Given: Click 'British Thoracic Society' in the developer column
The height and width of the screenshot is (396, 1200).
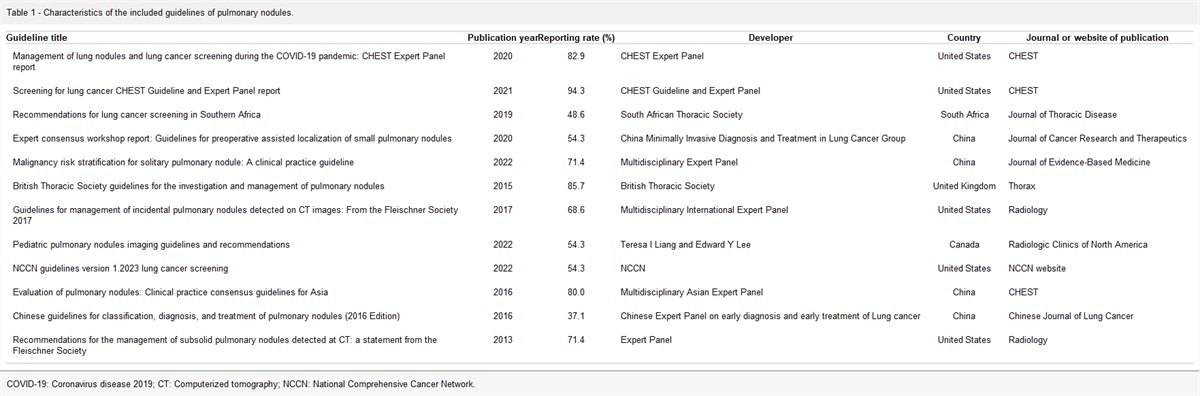Looking at the screenshot, I should [x=668, y=186].
